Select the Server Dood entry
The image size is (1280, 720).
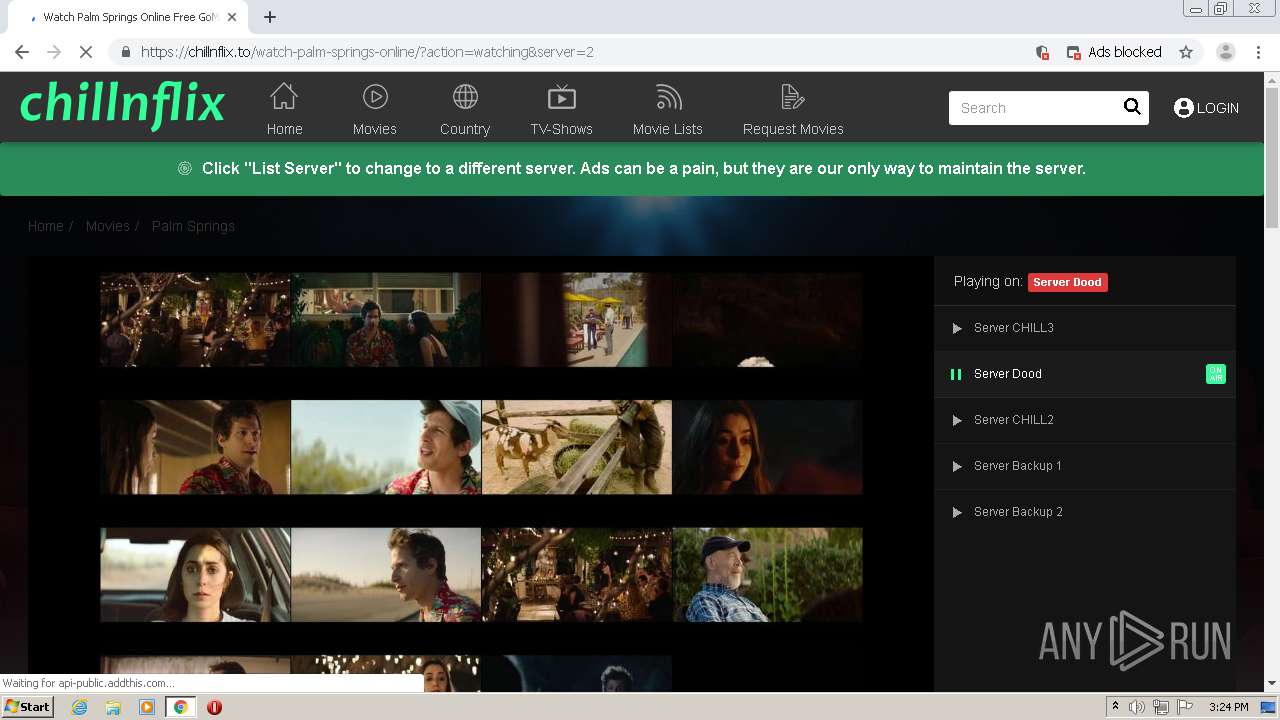tap(1085, 374)
